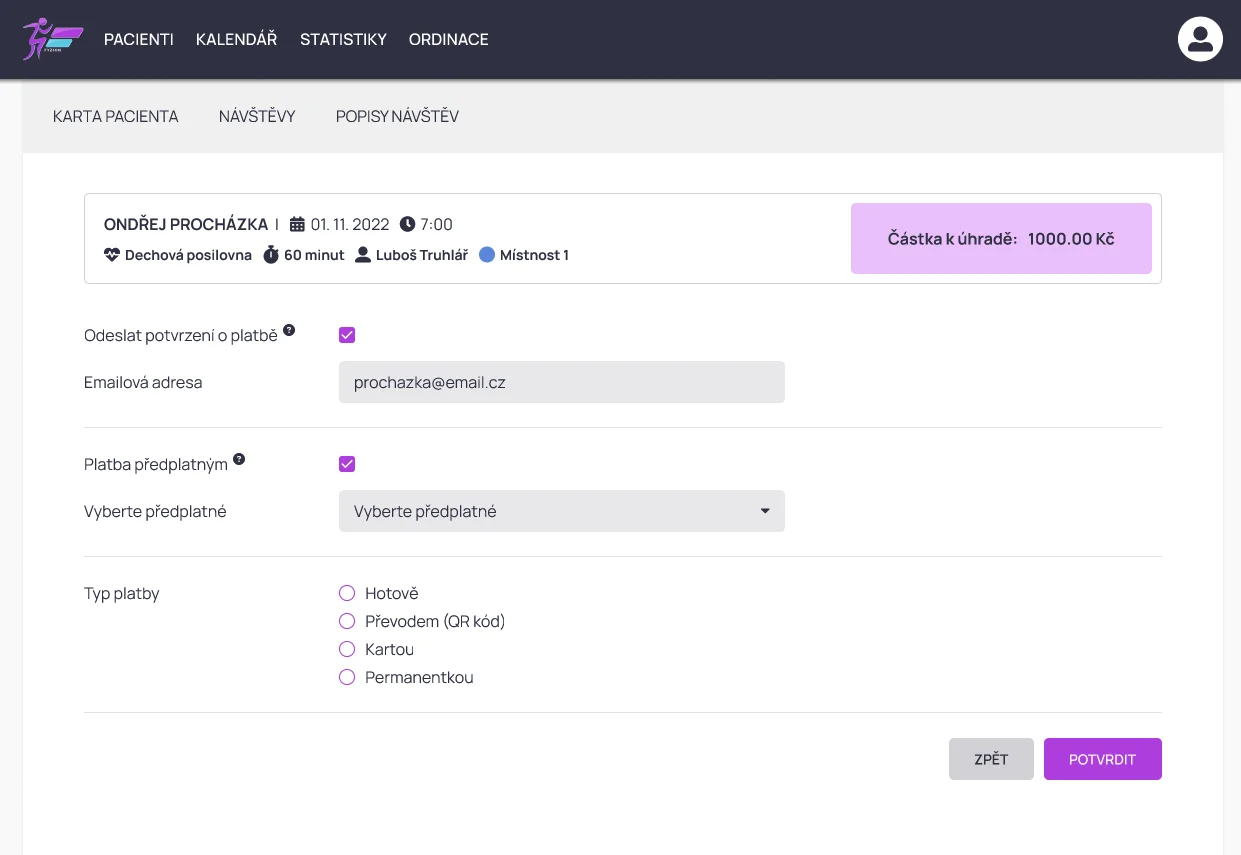The image size is (1241, 855).
Task: Click the help icon next to Odeslat potvrzení o platbě
Action: (x=289, y=330)
